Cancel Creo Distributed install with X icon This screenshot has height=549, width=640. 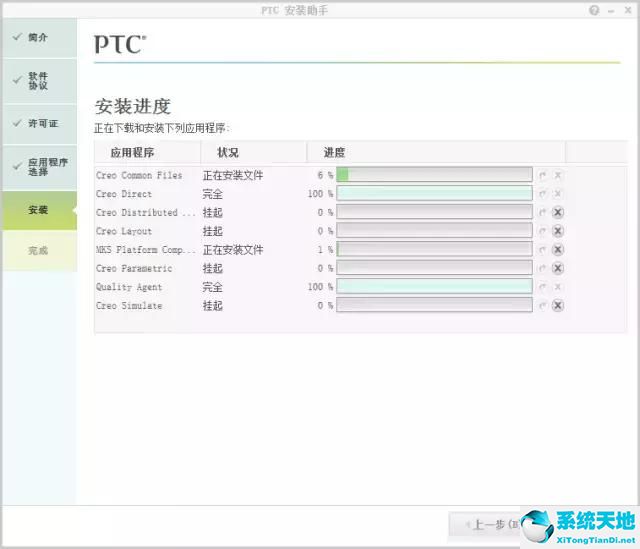(x=558, y=212)
